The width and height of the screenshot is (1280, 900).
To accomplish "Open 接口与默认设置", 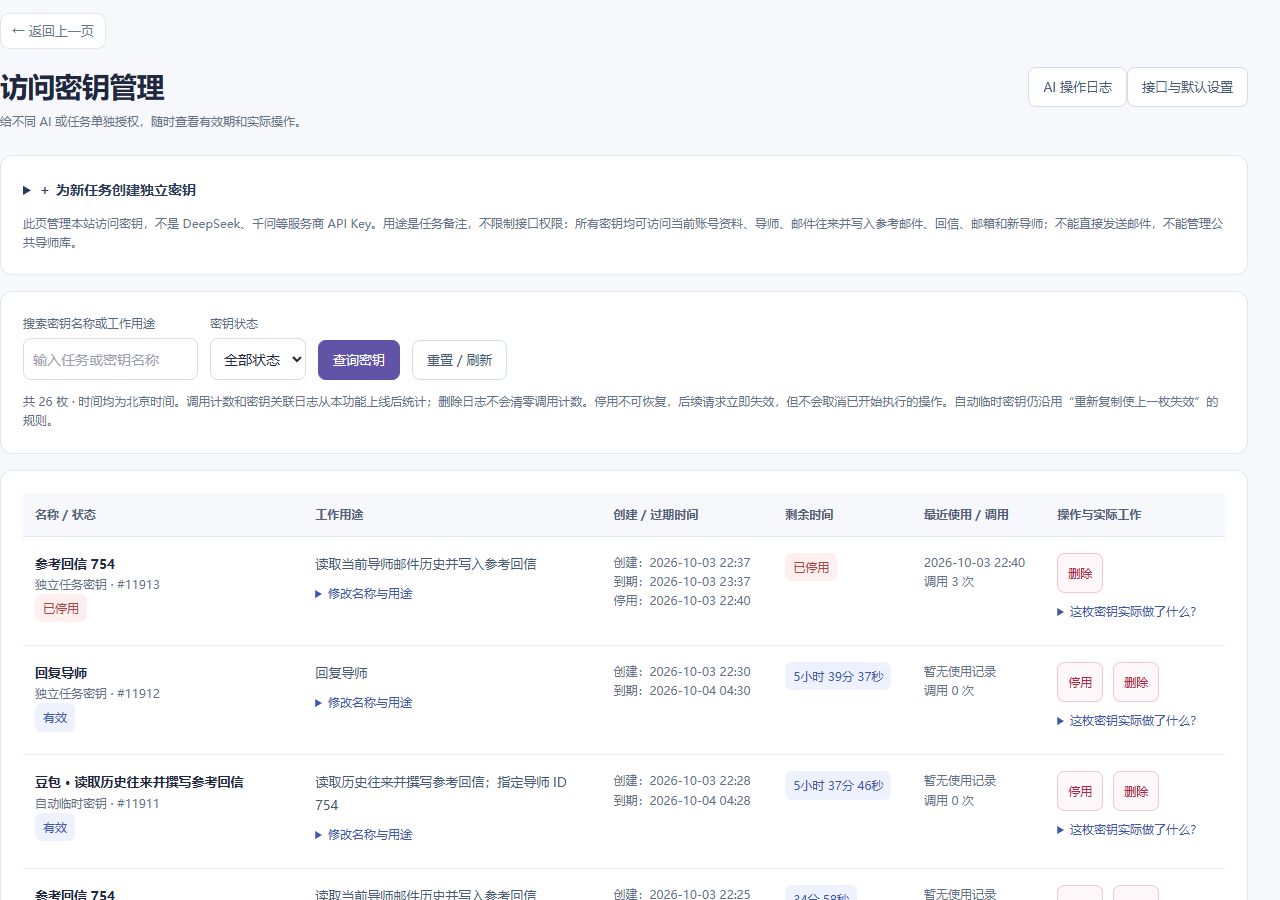I will click(x=1187, y=87).
